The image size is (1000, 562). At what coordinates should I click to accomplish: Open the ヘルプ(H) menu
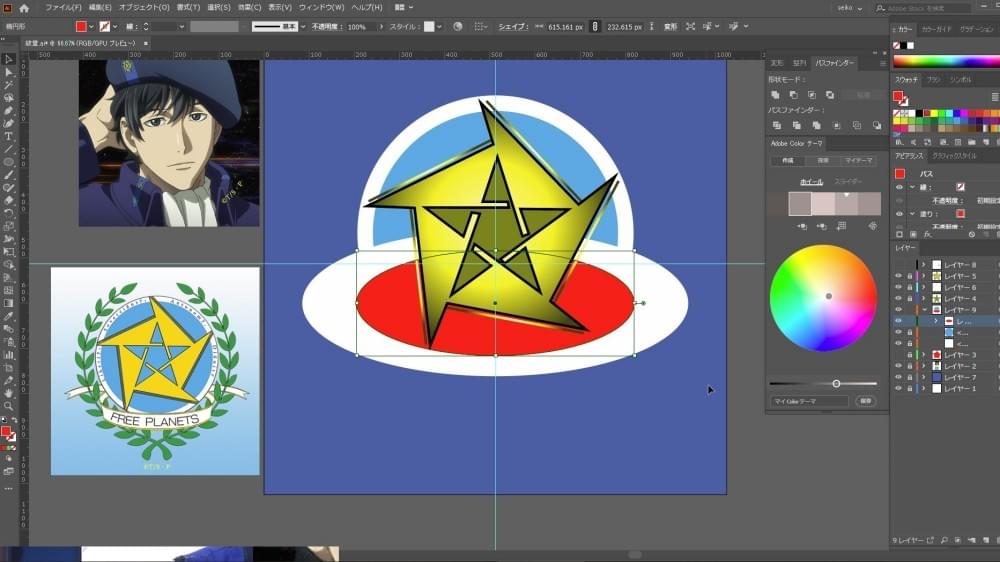click(367, 8)
